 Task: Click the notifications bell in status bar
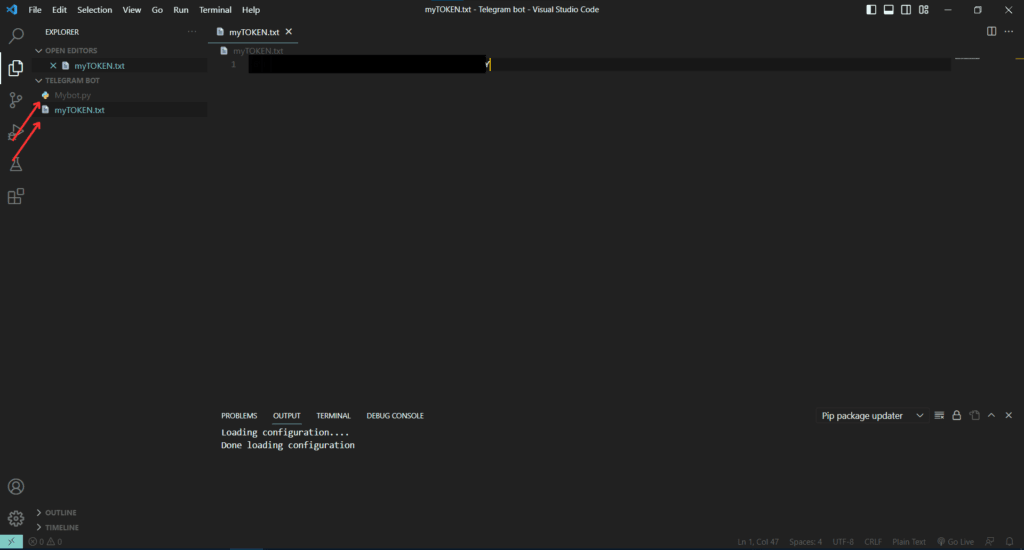[1009, 541]
